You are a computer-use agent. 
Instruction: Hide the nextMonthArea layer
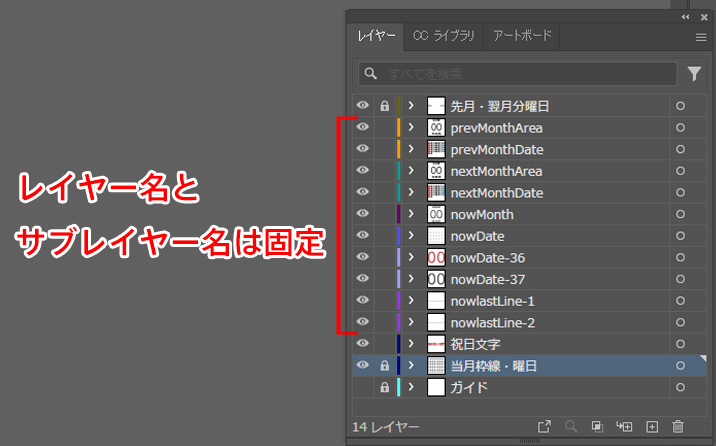363,170
